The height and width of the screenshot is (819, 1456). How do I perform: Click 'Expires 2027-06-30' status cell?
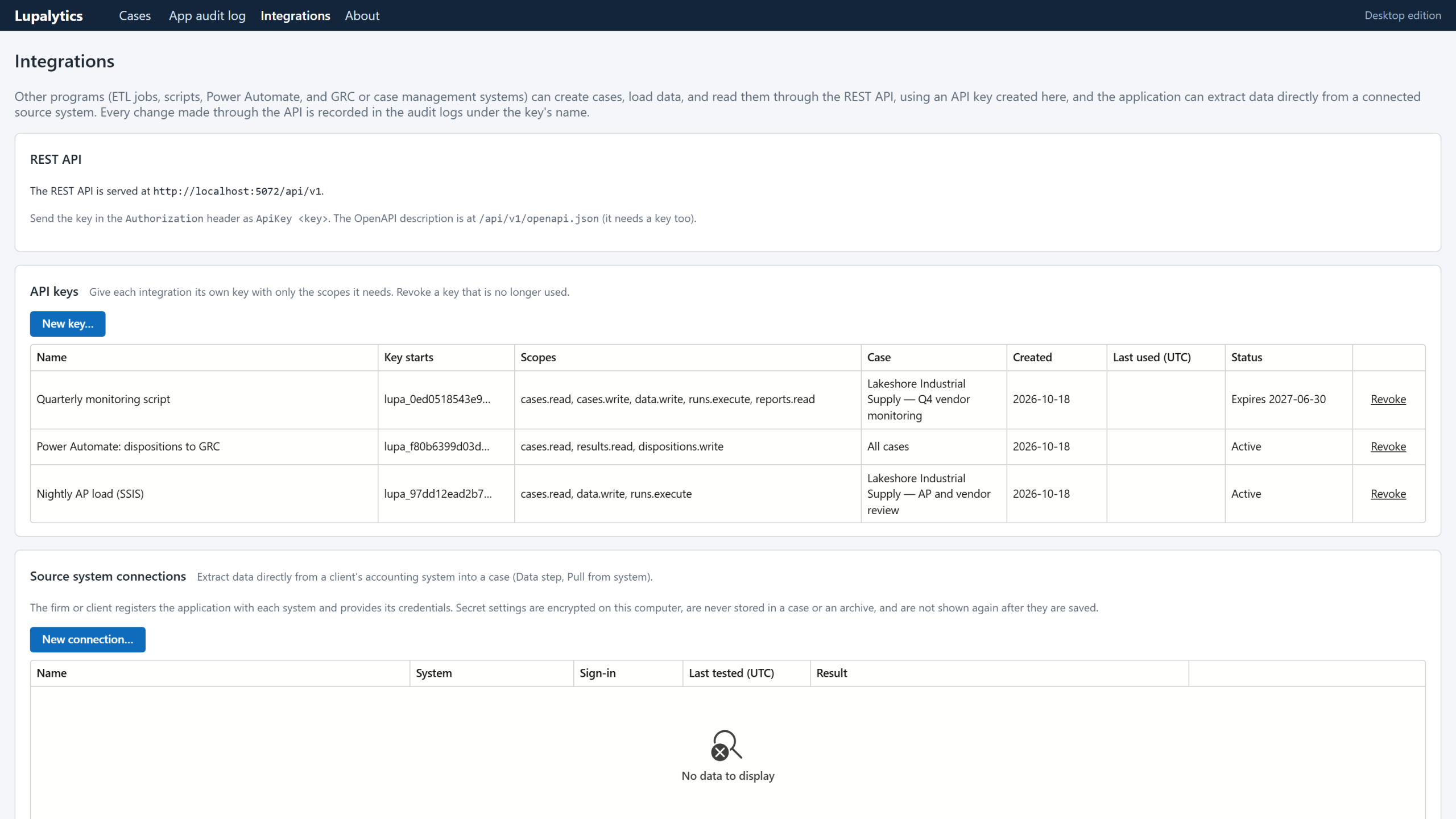coord(1289,399)
